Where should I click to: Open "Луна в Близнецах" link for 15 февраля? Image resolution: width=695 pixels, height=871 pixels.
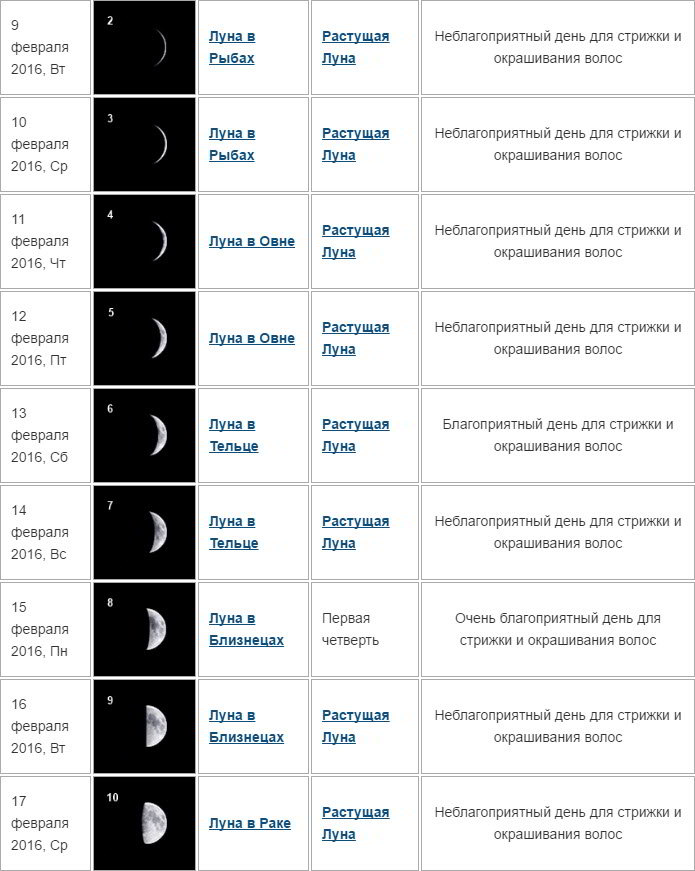[246, 629]
